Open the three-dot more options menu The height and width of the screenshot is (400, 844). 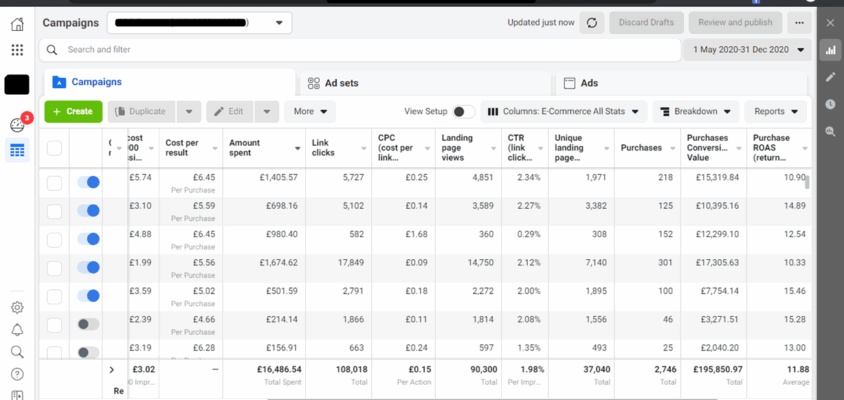799,23
